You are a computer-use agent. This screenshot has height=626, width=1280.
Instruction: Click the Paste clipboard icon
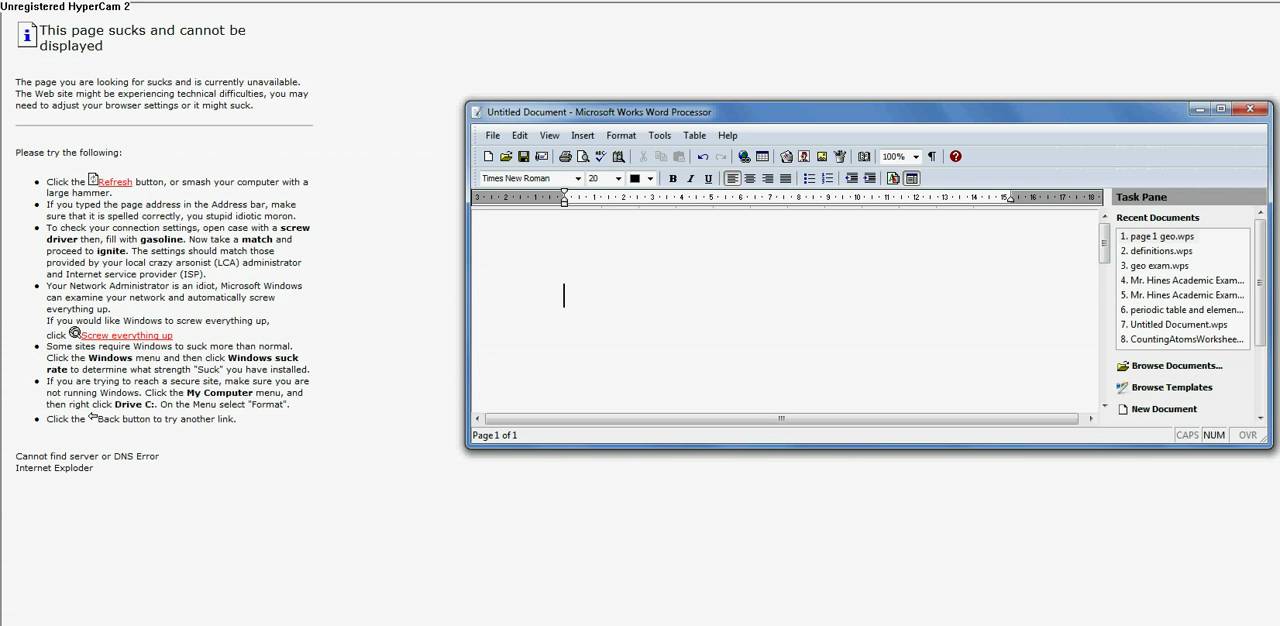[x=679, y=156]
